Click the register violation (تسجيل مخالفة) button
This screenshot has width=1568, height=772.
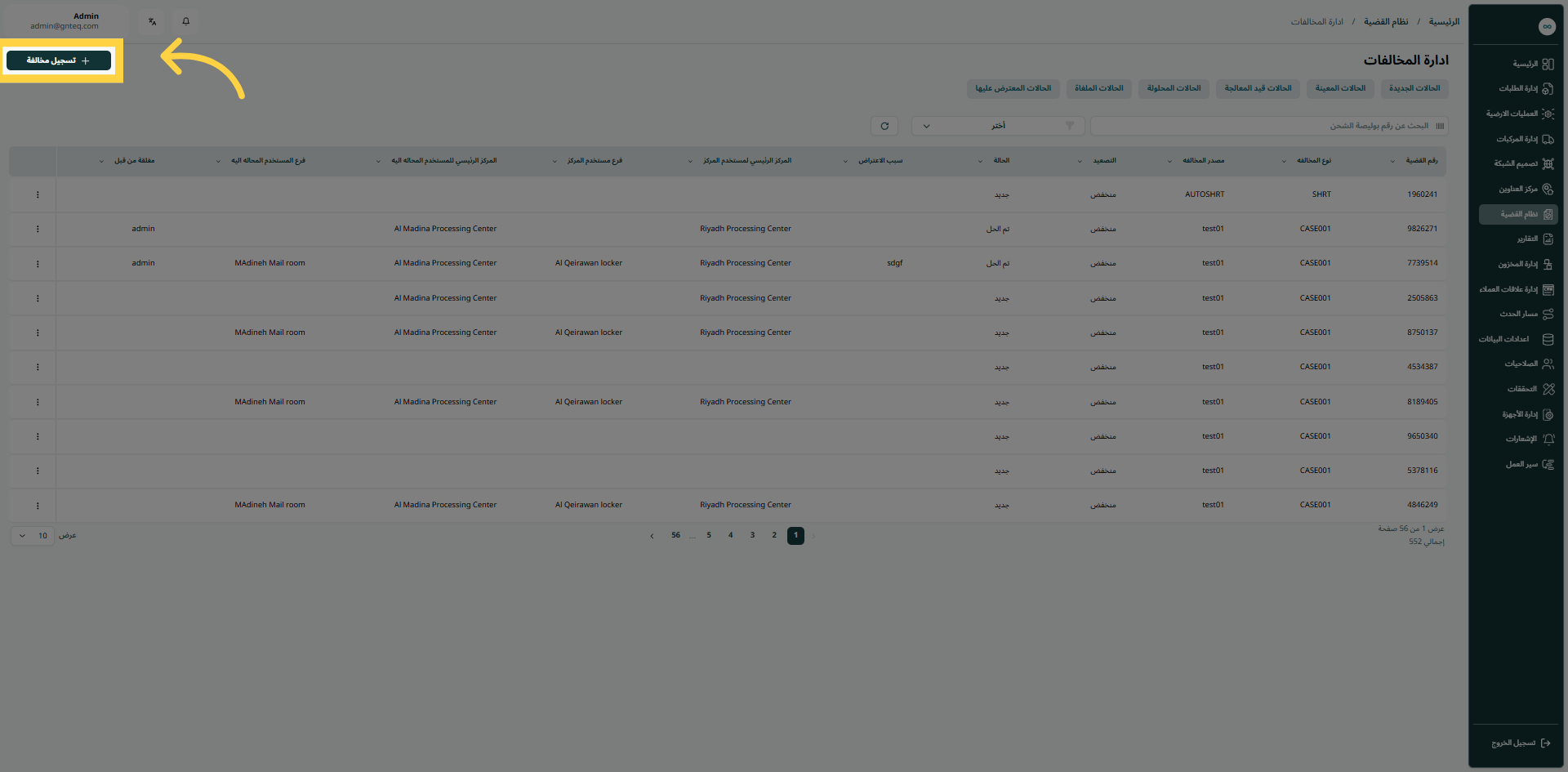point(58,60)
